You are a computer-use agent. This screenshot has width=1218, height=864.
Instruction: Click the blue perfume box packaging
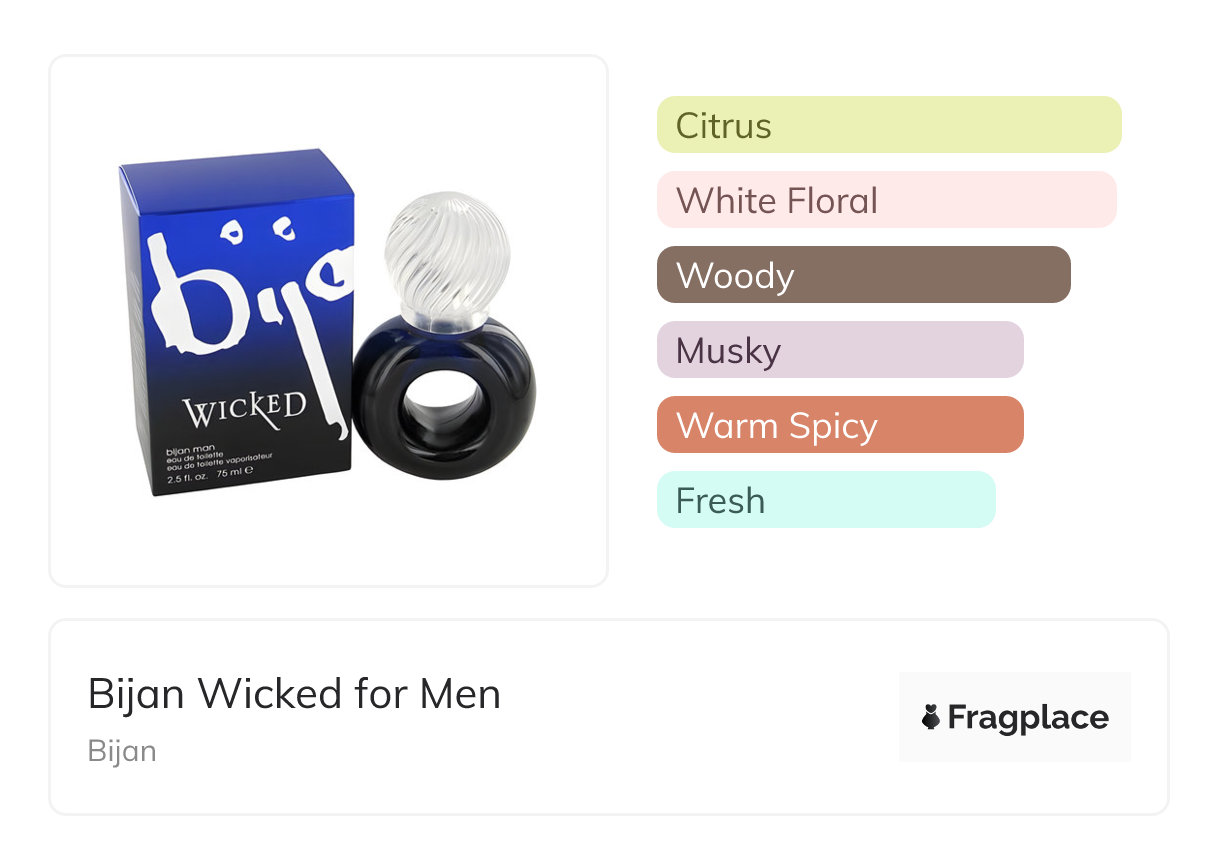pos(237,322)
